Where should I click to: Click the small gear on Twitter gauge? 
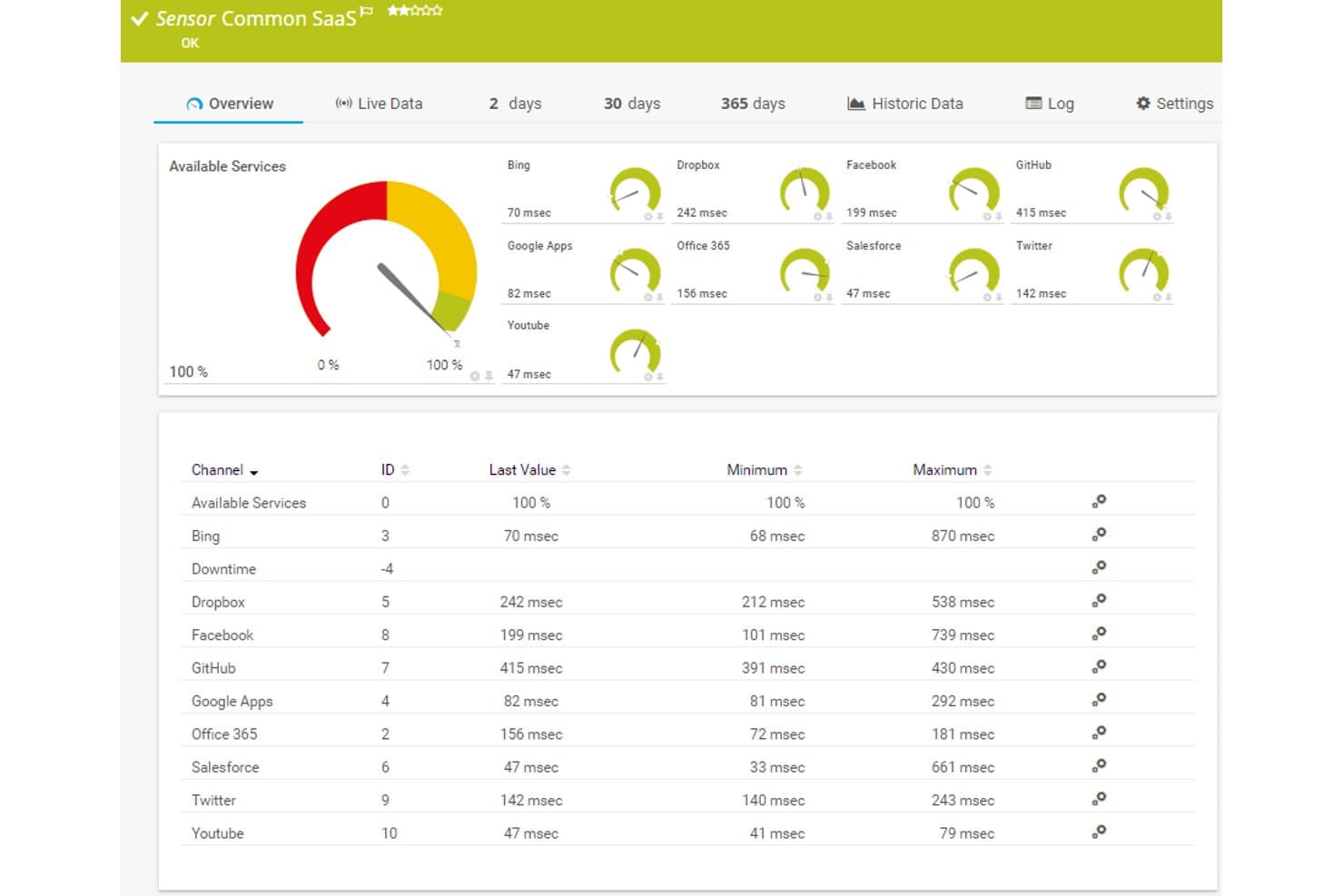coord(1157,298)
